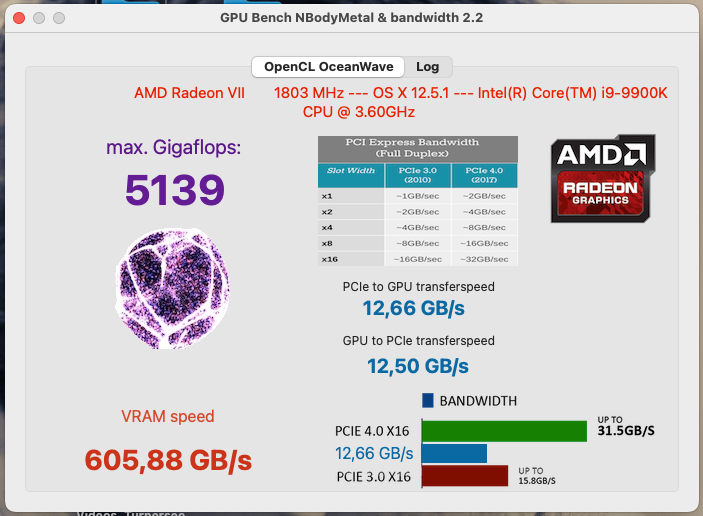The image size is (703, 516).
Task: Click the PCIe to GPU transferspeed label
Action: [x=418, y=287]
